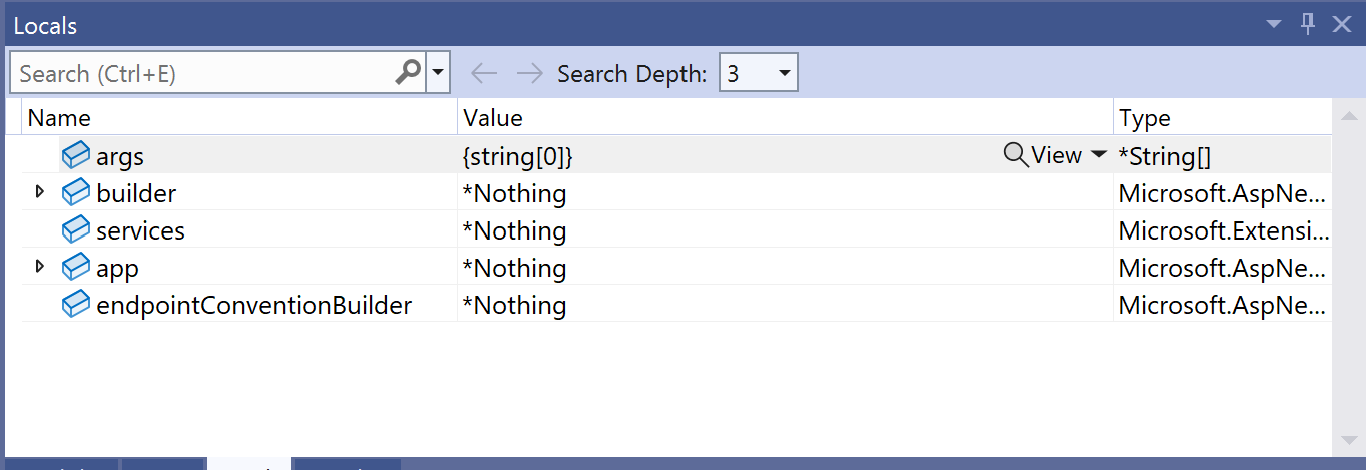This screenshot has width=1366, height=470.
Task: Click the args variable cube icon
Action: 76,156
